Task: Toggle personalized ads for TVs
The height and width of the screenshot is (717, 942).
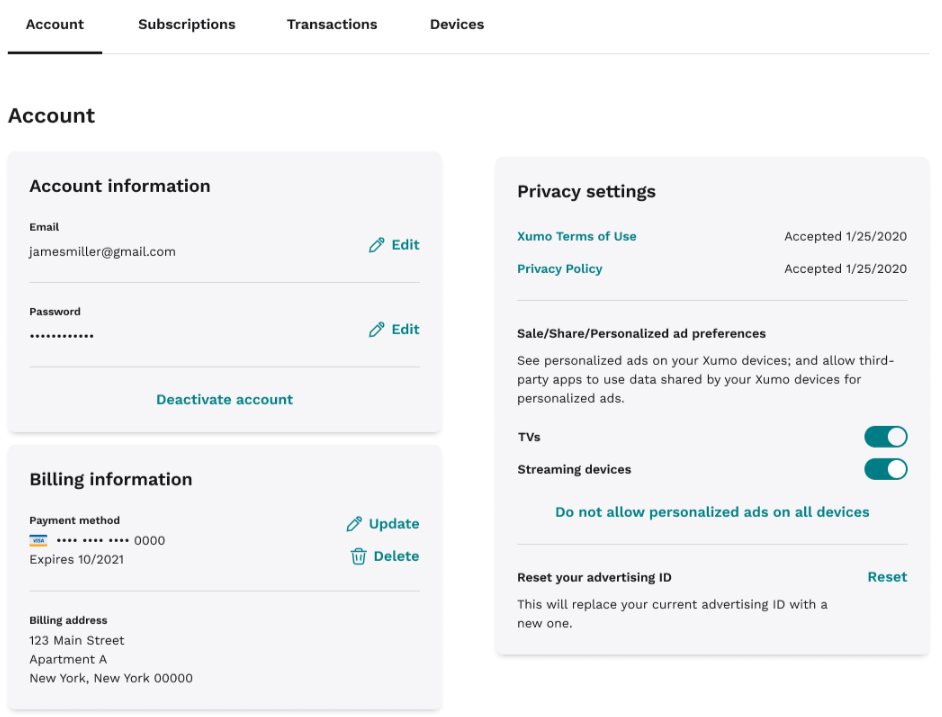Action: [886, 437]
